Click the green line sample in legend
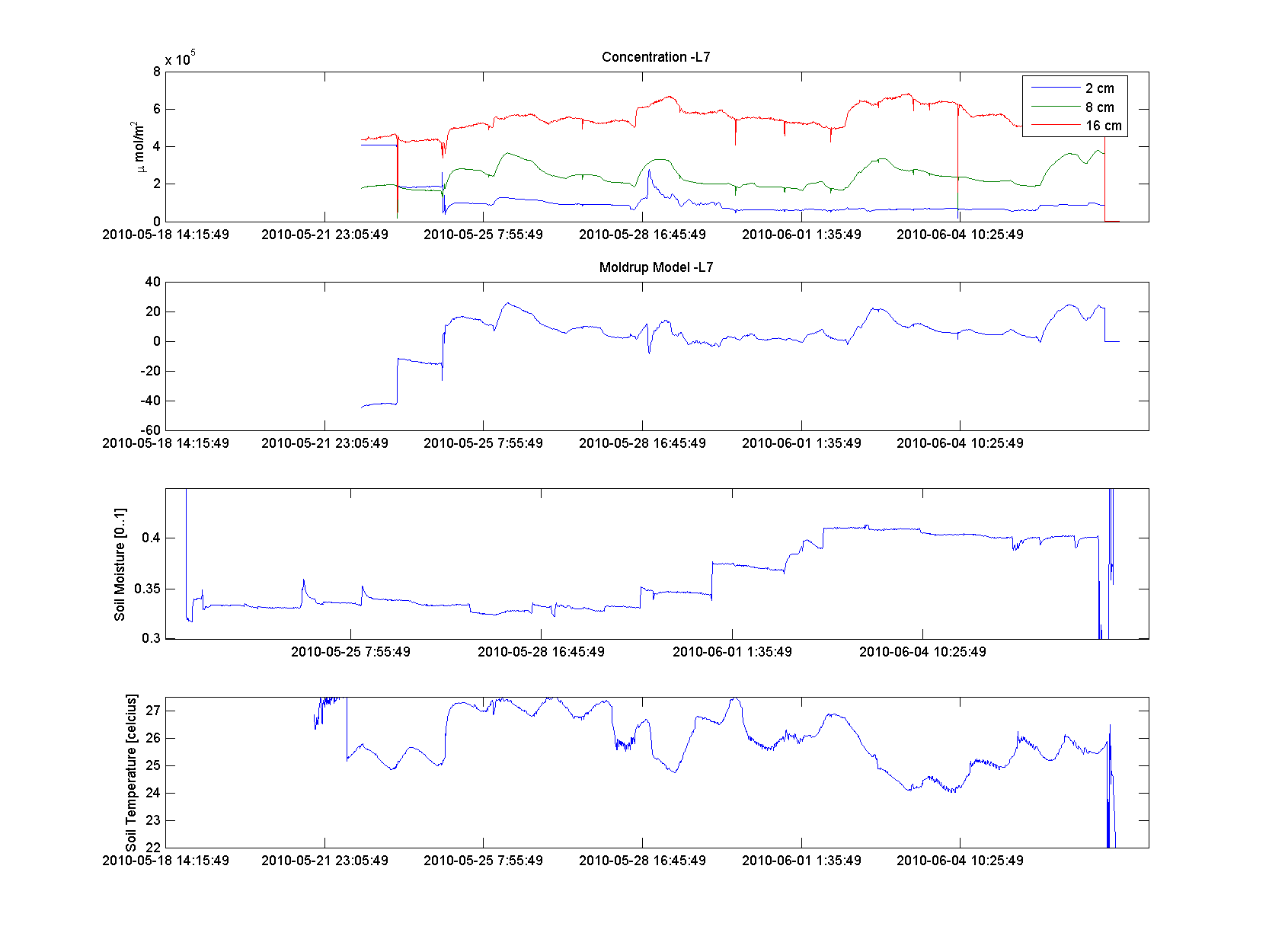Screen dimensions: 1269x952 coord(1056,107)
